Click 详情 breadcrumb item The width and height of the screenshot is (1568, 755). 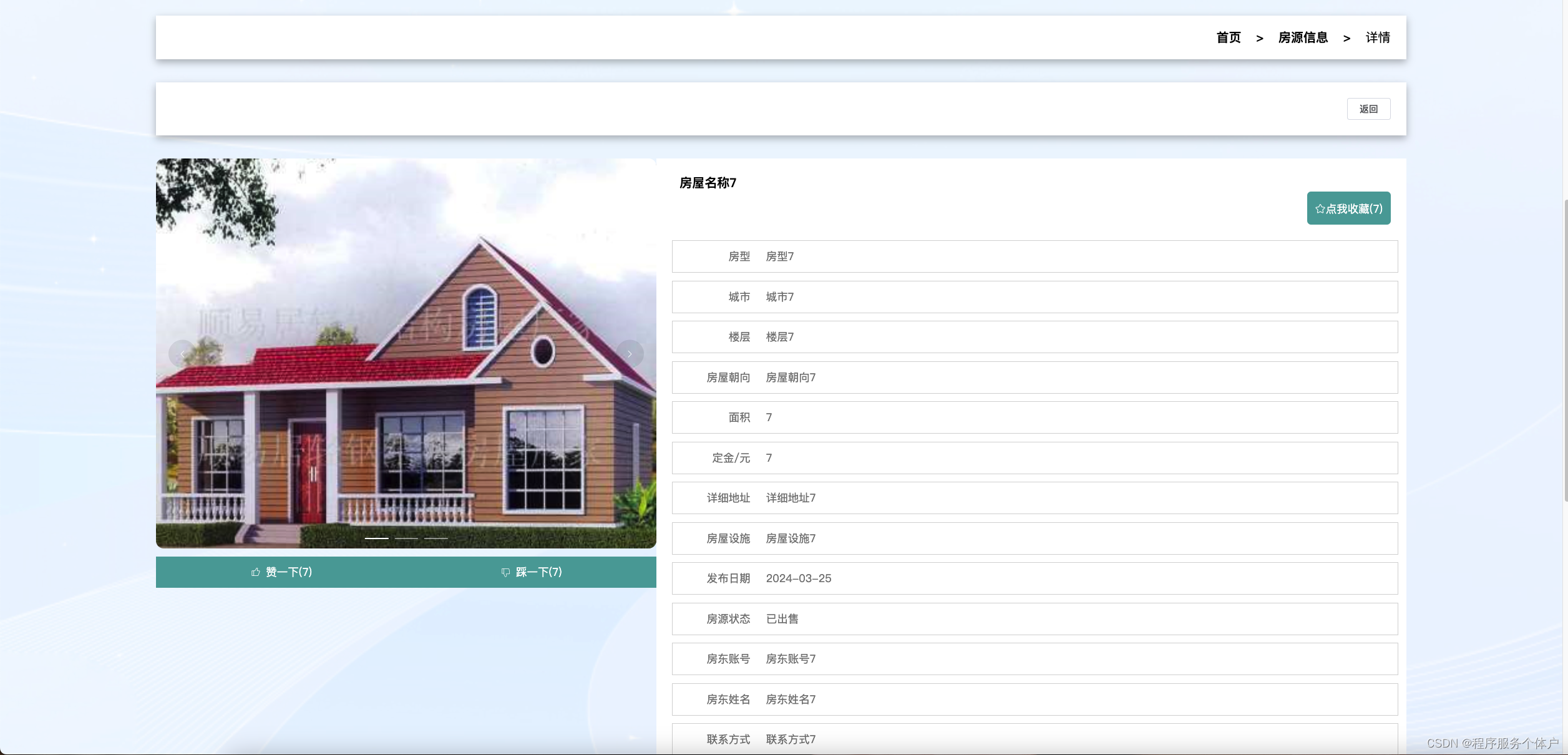pyautogui.click(x=1378, y=38)
